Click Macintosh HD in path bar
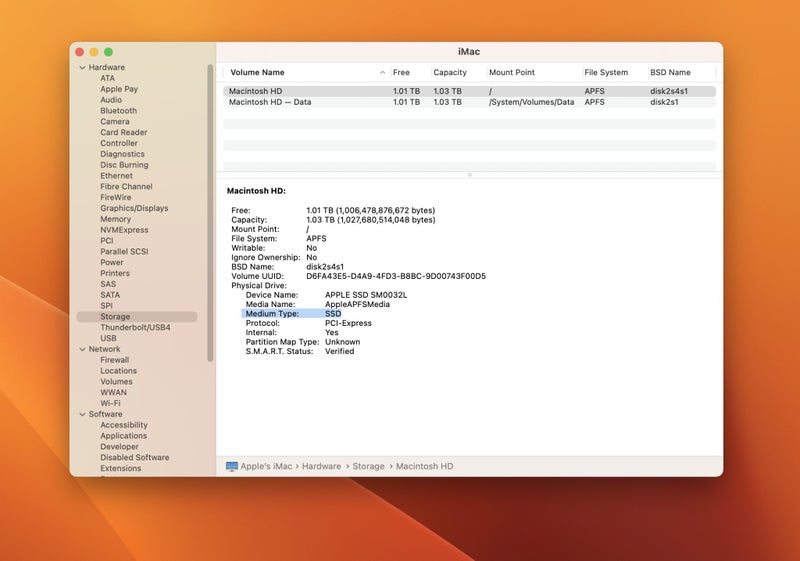 [424, 466]
